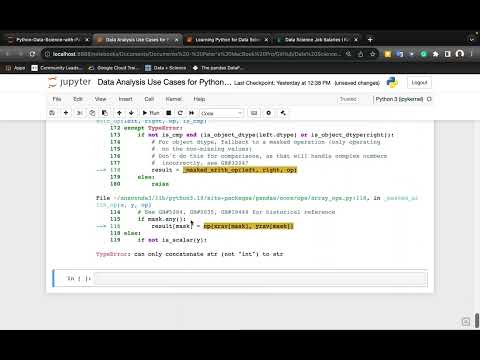This screenshot has height=360, width=480.
Task: Restart kernel and run all cells
Action: tap(191, 113)
